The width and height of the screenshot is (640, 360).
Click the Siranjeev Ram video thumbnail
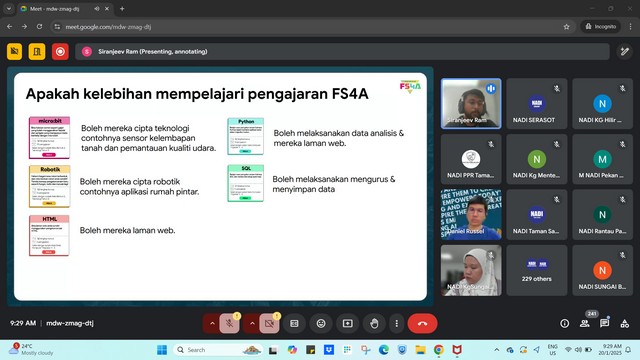tap(471, 104)
